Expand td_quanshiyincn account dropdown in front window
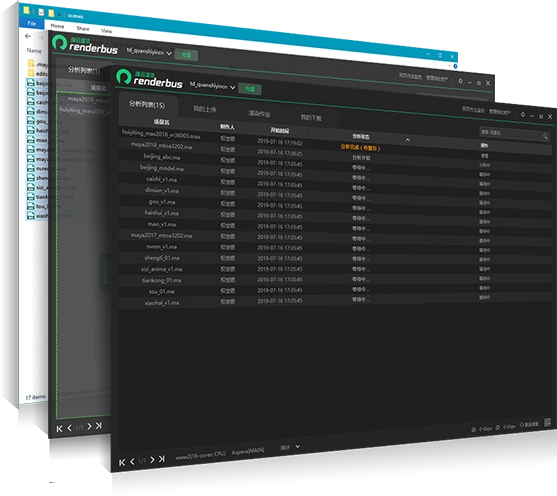Viewport: 557px width, 496px height. 212,86
